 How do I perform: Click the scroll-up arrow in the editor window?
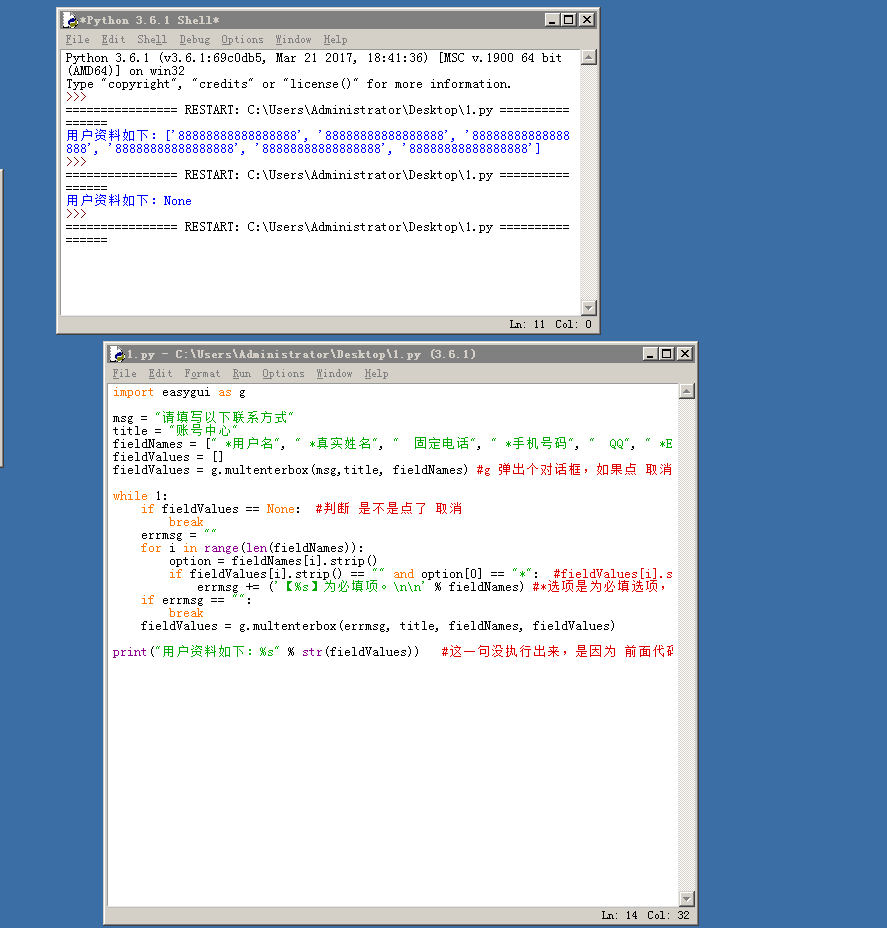click(687, 391)
